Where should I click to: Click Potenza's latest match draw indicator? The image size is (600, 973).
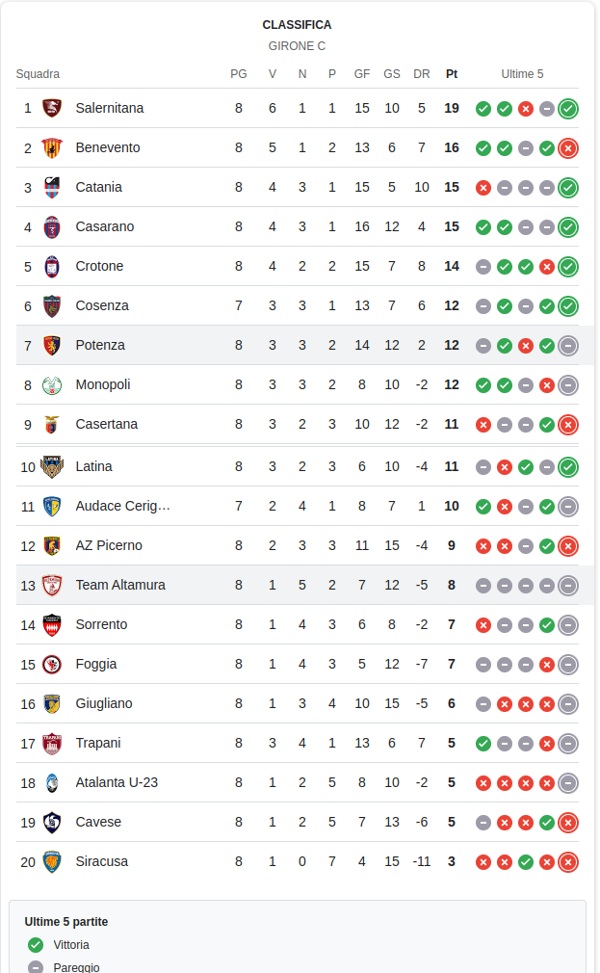(568, 345)
